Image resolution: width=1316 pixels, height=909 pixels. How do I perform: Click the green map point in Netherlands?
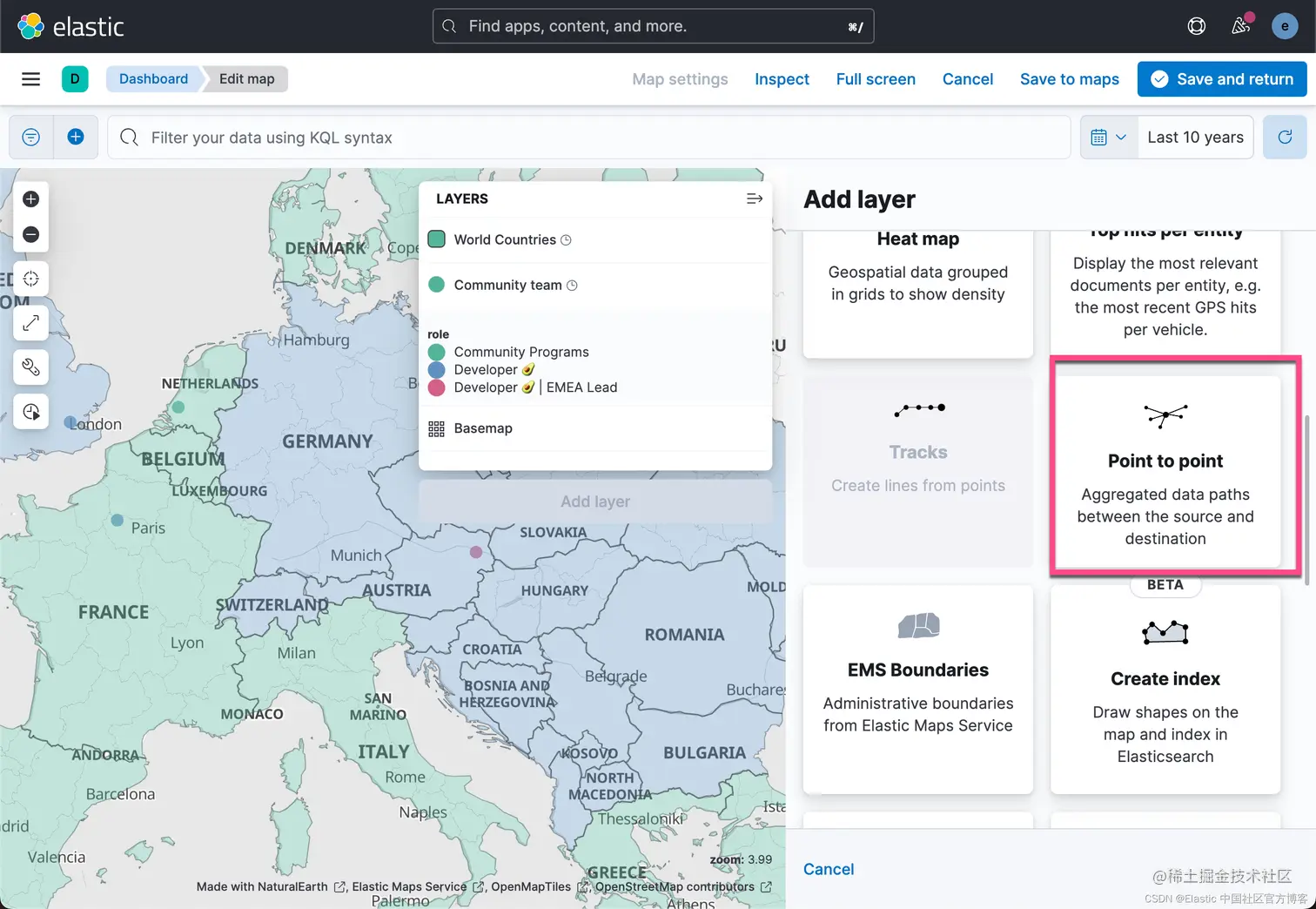(178, 407)
